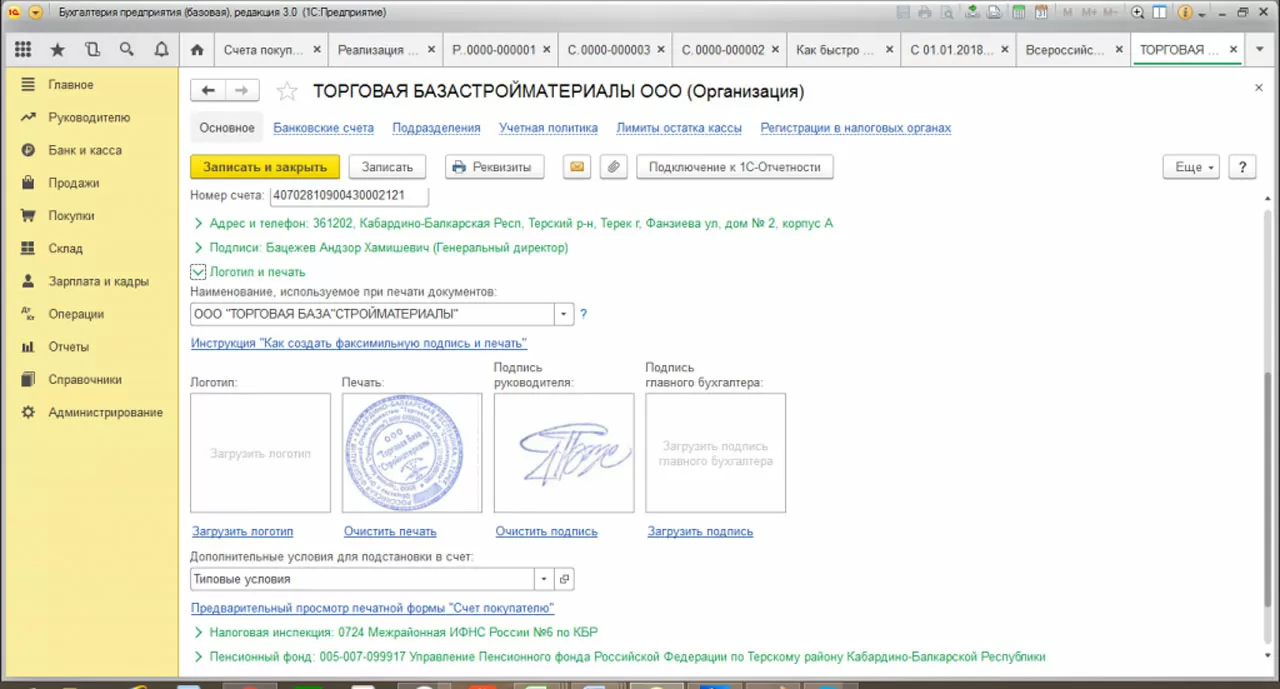Close the Всероссийс... tab
Image resolution: width=1280 pixels, height=689 pixels.
pyautogui.click(x=1118, y=49)
